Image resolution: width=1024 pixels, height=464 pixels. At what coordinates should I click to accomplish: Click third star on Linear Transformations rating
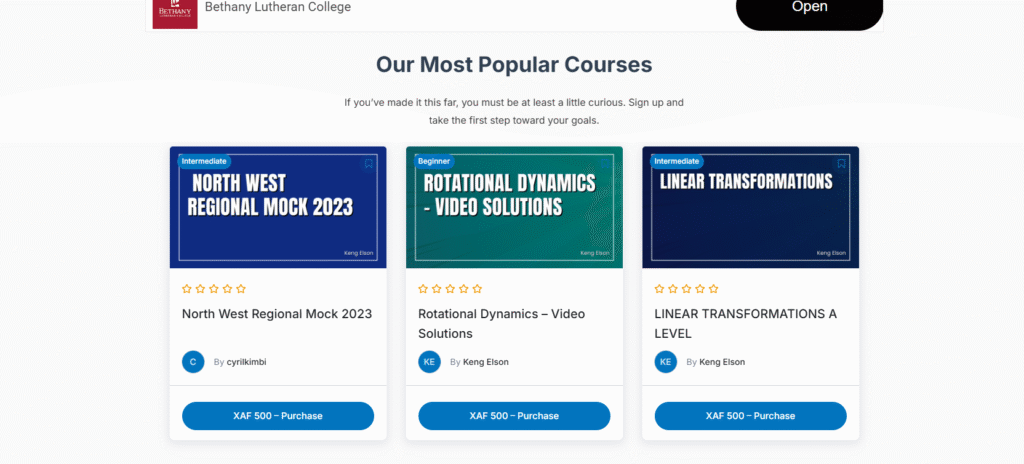pyautogui.click(x=686, y=289)
